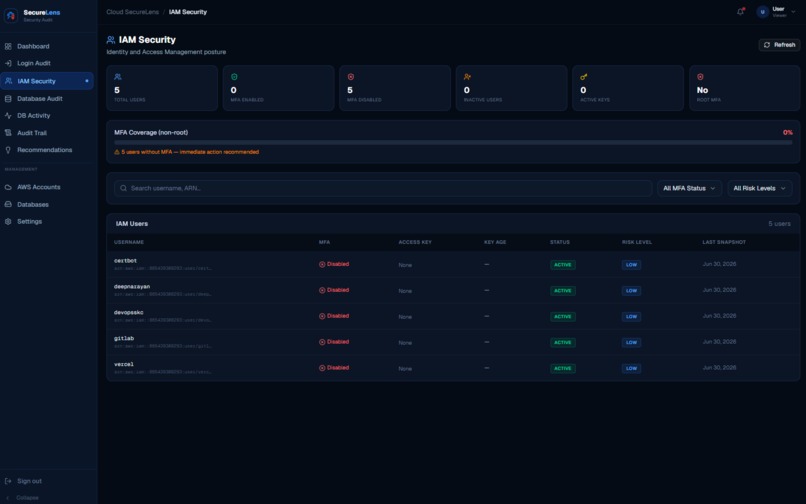The height and width of the screenshot is (504, 806).
Task: Click the Recommendations lightbulb icon
Action: [8, 150]
